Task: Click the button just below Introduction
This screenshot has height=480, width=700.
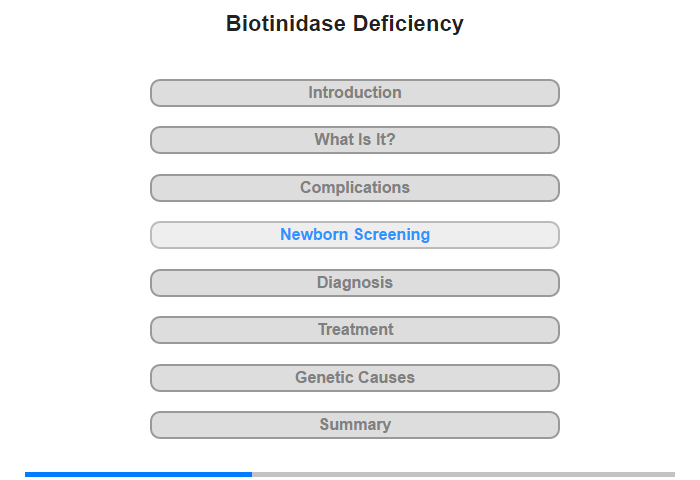Action: (355, 140)
